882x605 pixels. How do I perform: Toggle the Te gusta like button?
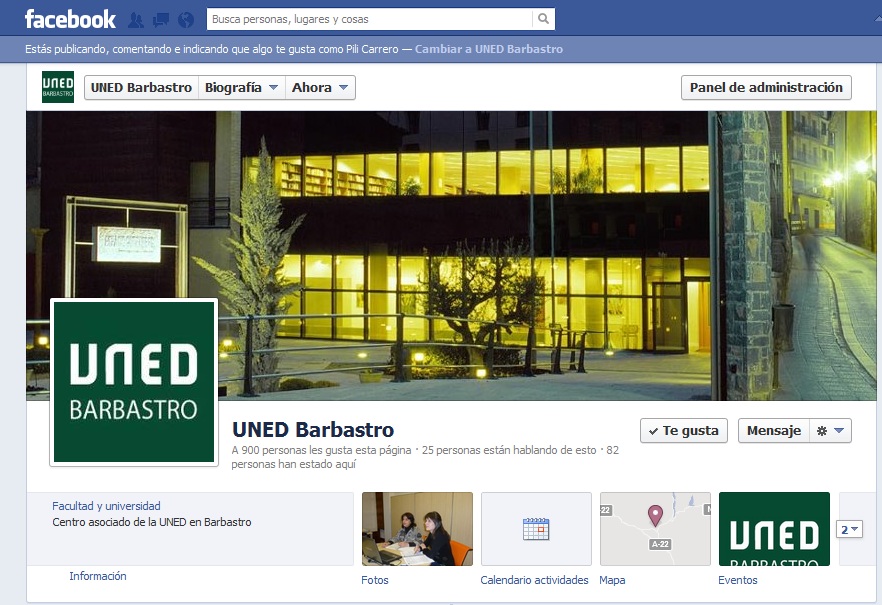point(684,431)
